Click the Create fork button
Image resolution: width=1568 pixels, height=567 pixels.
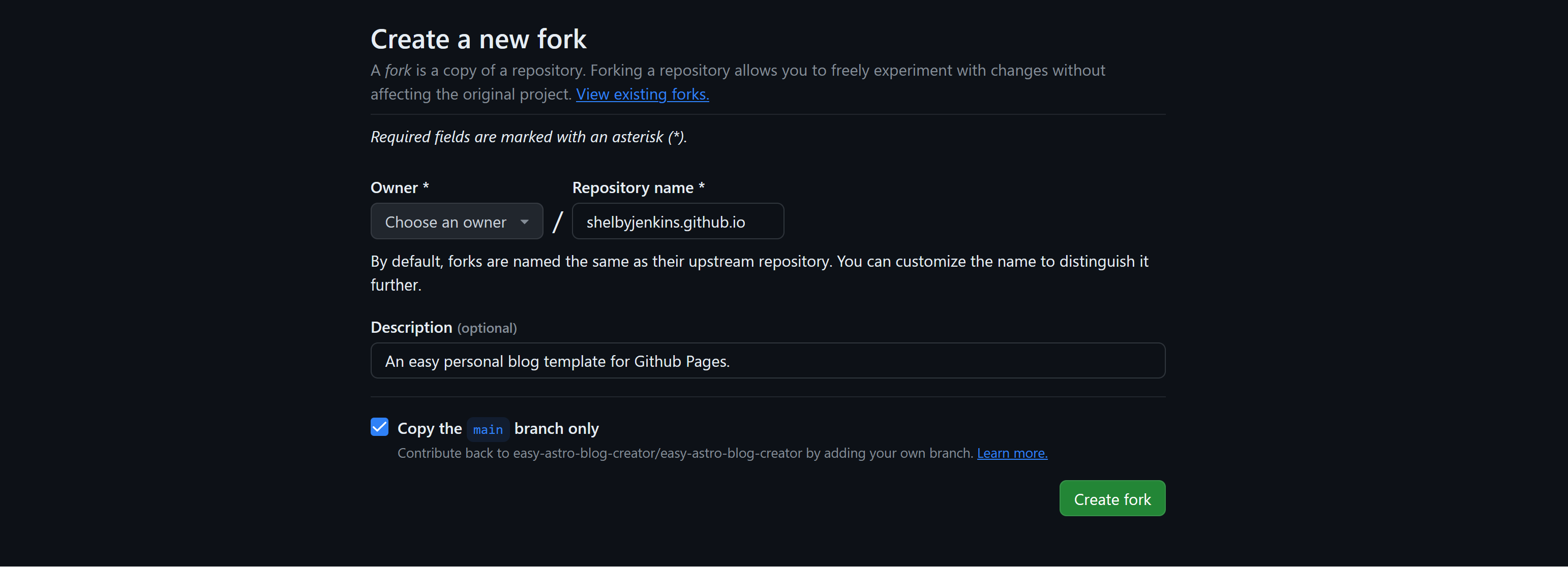(x=1111, y=498)
